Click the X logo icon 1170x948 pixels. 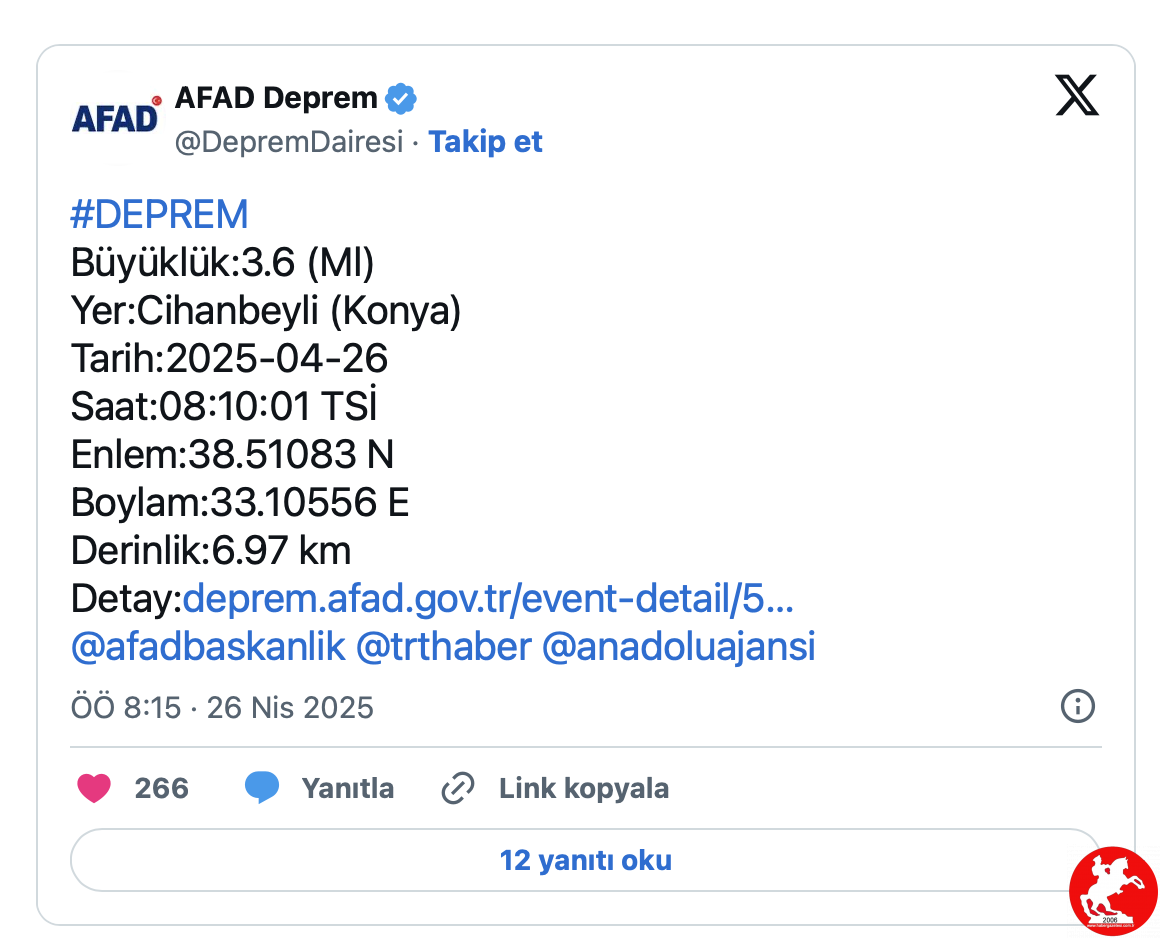point(1077,96)
